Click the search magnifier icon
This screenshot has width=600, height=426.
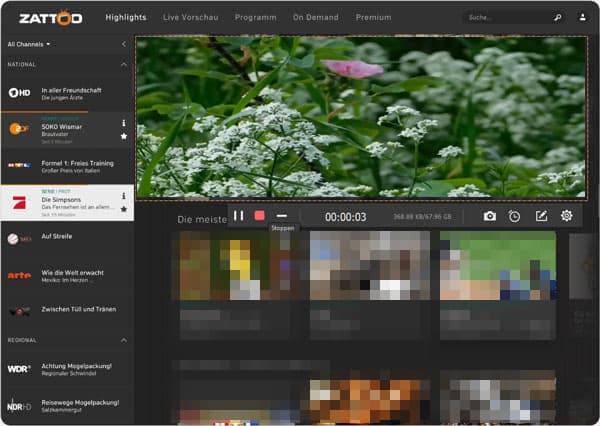(558, 18)
